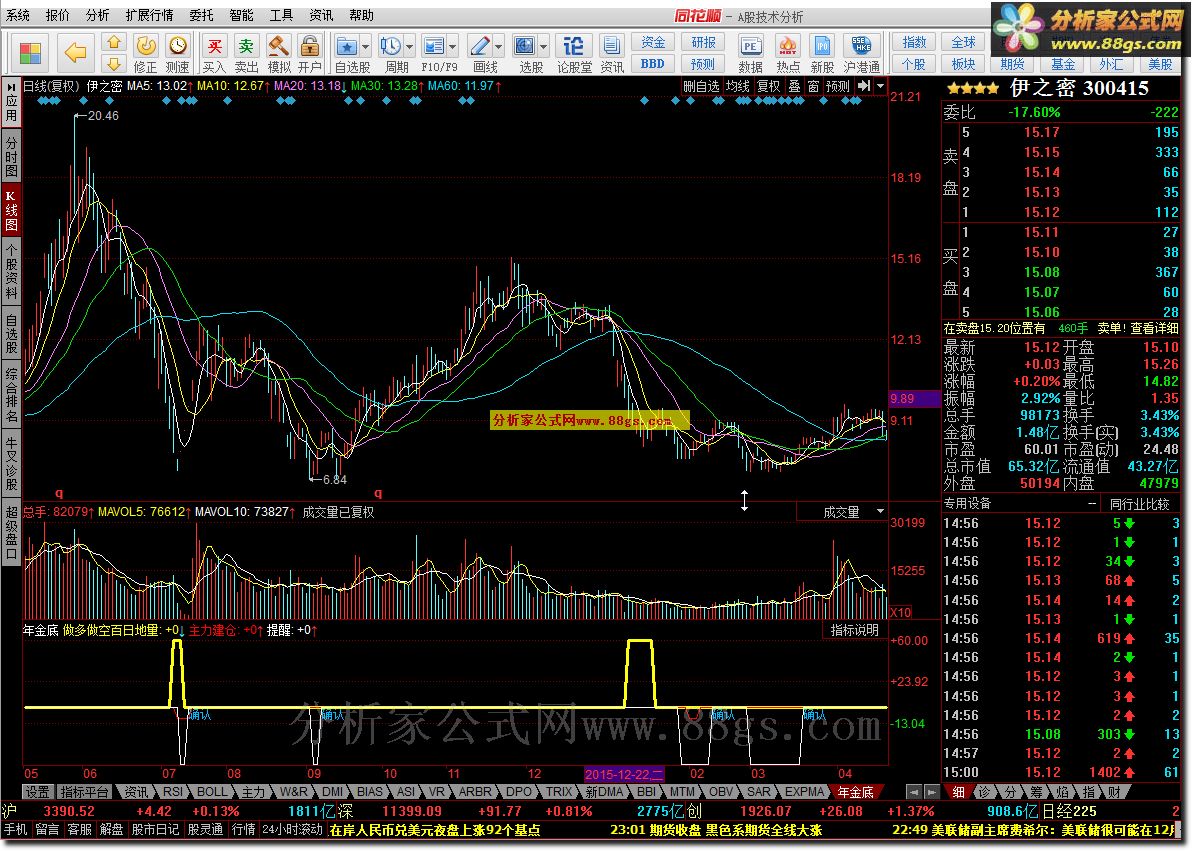Click 删自选 to remove from watchlist
Screen dimensions: 1193x851
coord(701,86)
